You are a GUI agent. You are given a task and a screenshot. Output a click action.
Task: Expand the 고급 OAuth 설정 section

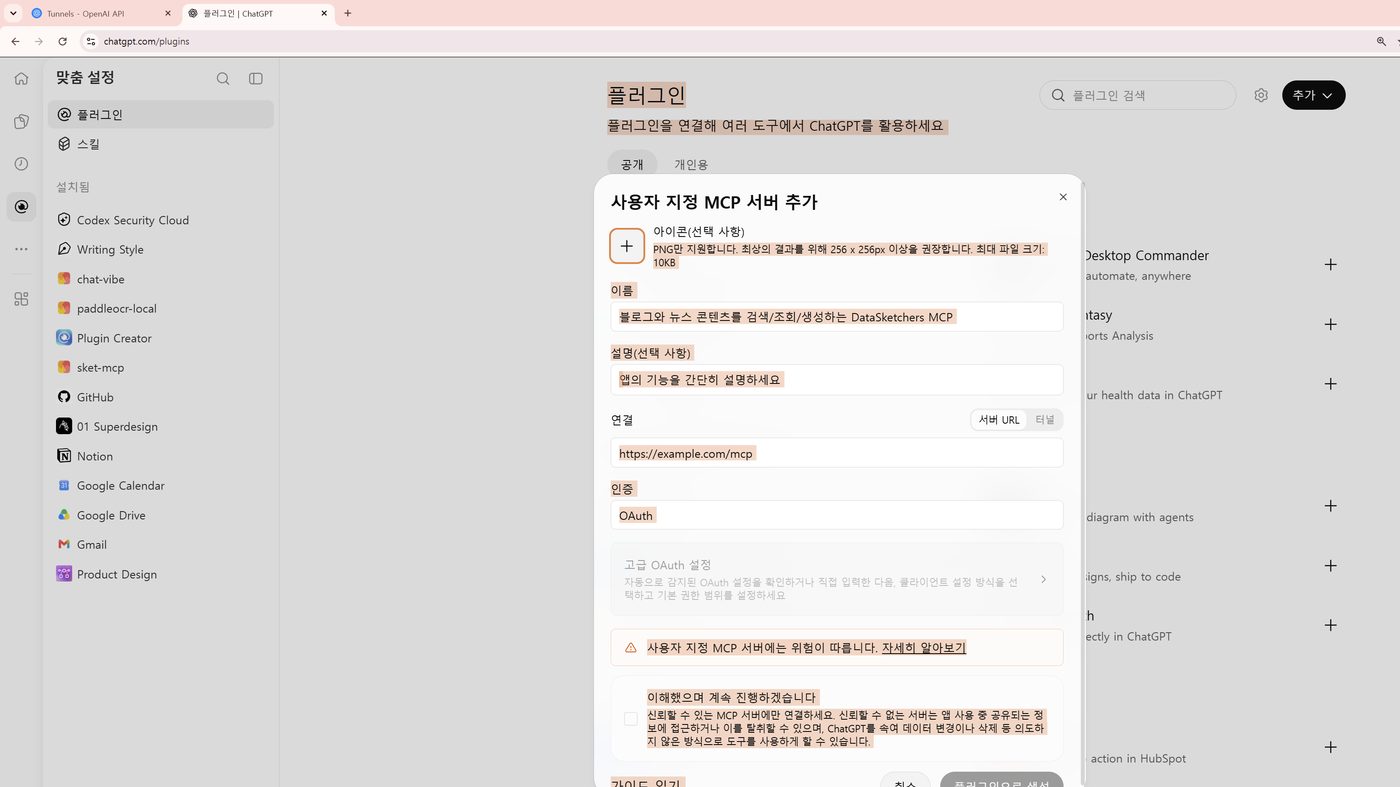pyautogui.click(x=836, y=579)
